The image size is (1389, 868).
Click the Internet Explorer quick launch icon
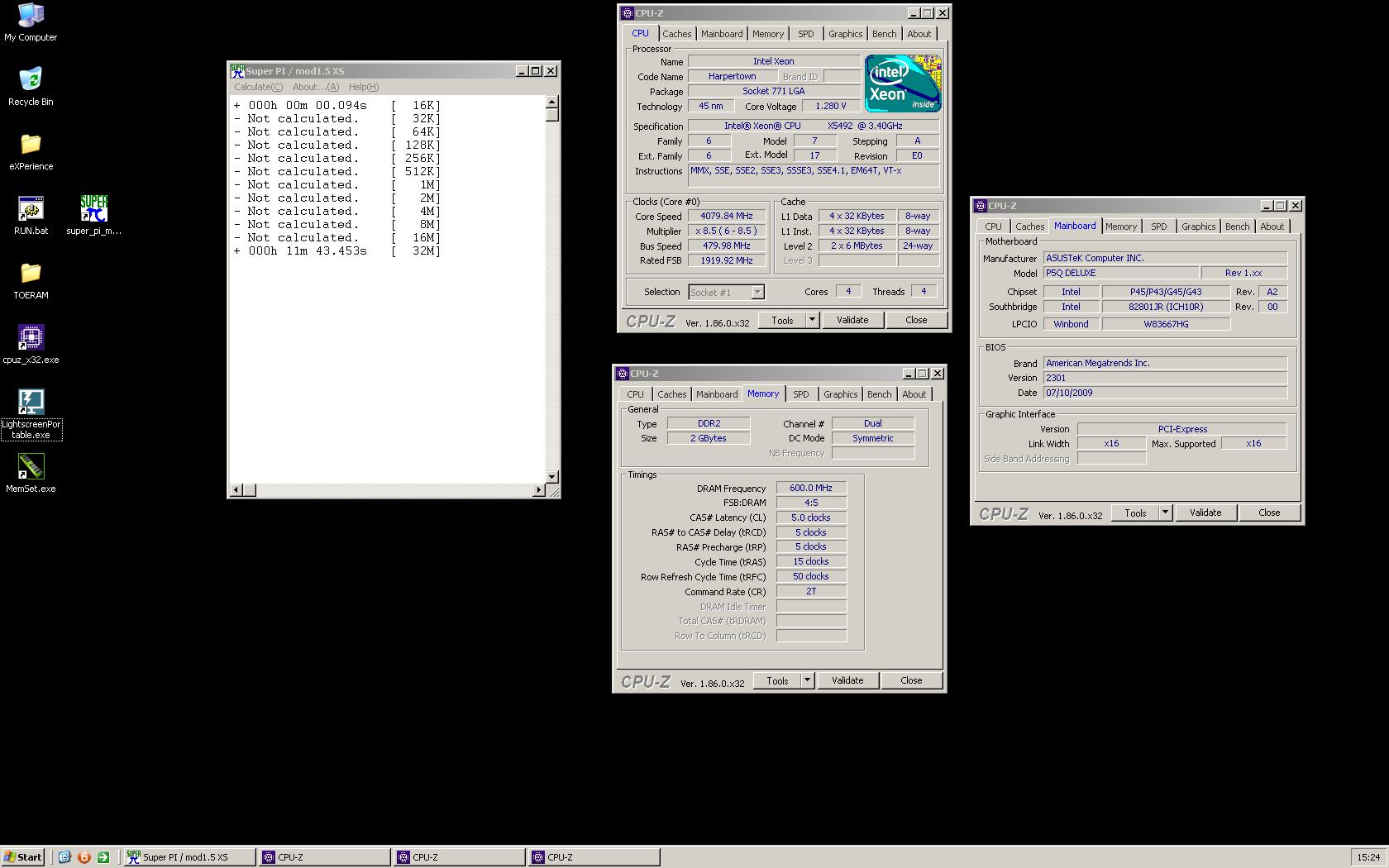click(64, 857)
